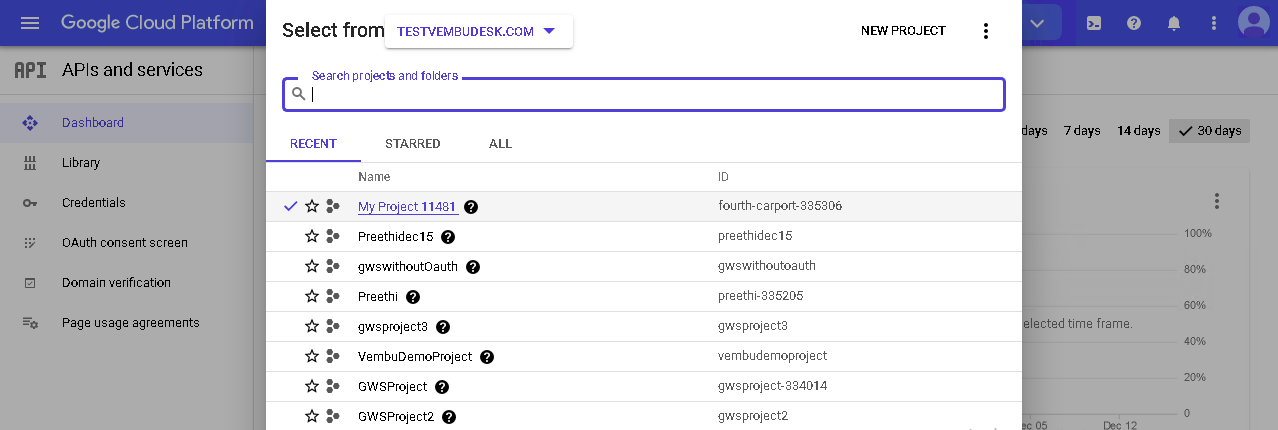The height and width of the screenshot is (430, 1278).
Task: Click the help icon beside My Project 11481
Action: pyautogui.click(x=471, y=207)
